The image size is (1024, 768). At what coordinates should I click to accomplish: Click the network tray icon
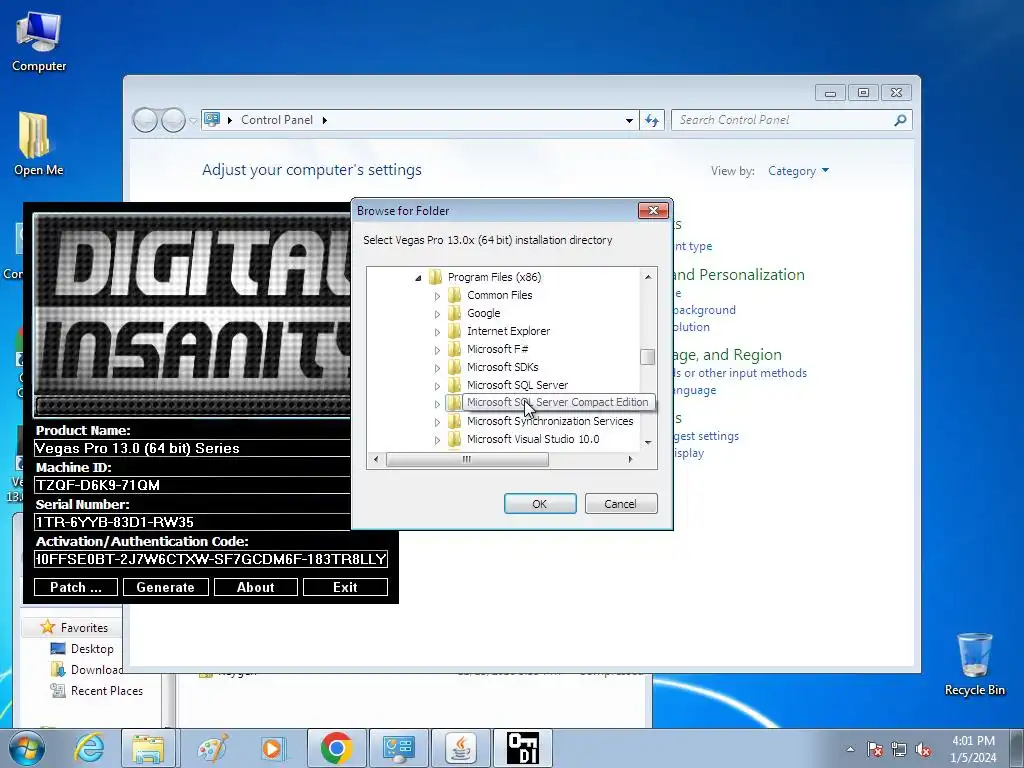899,749
